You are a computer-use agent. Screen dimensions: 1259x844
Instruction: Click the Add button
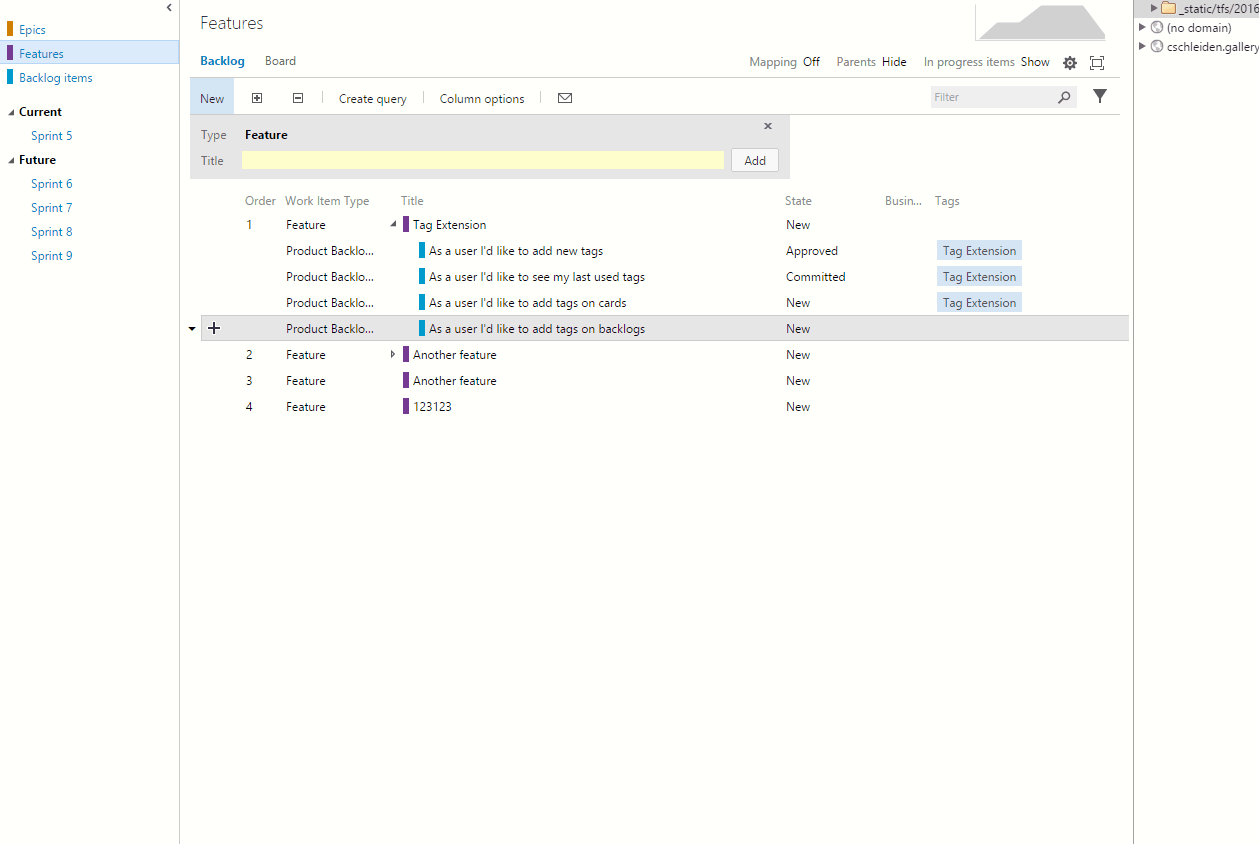point(755,160)
